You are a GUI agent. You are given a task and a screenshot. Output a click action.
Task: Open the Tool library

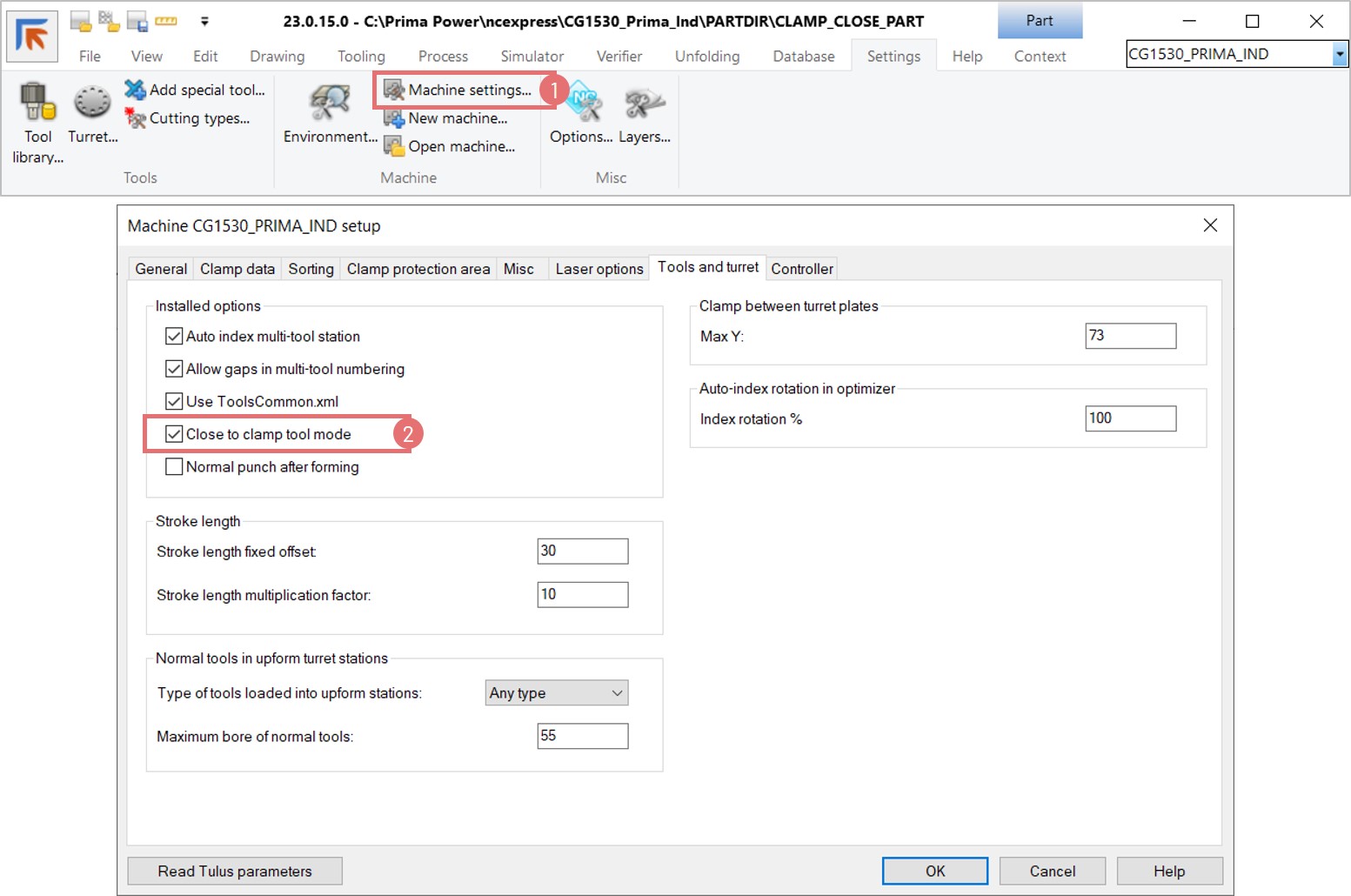point(37,104)
